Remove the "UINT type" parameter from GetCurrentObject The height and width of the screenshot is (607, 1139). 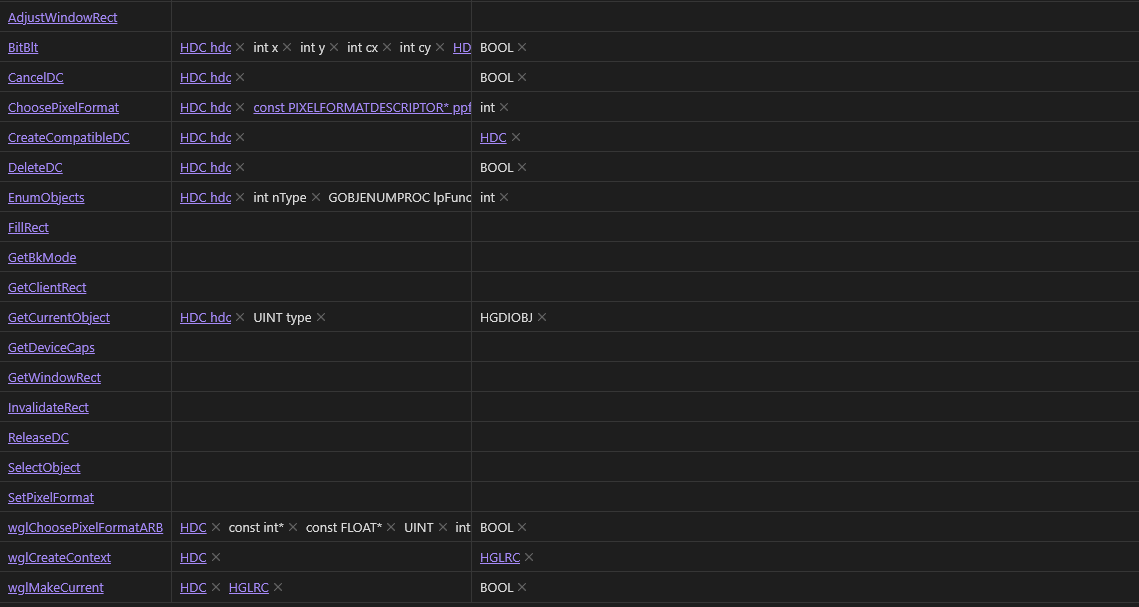pyautogui.click(x=320, y=317)
